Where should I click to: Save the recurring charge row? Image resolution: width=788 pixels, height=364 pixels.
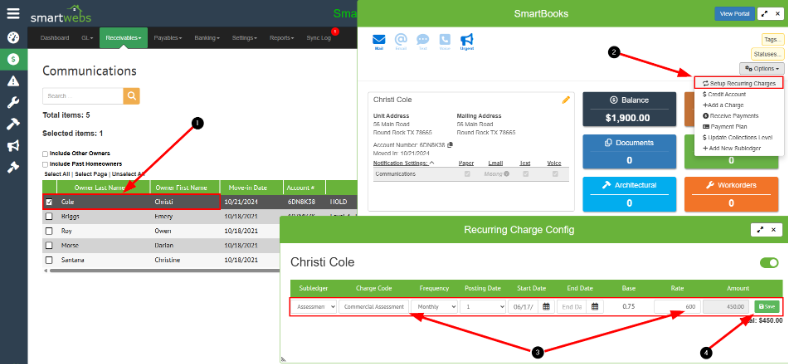coord(767,306)
